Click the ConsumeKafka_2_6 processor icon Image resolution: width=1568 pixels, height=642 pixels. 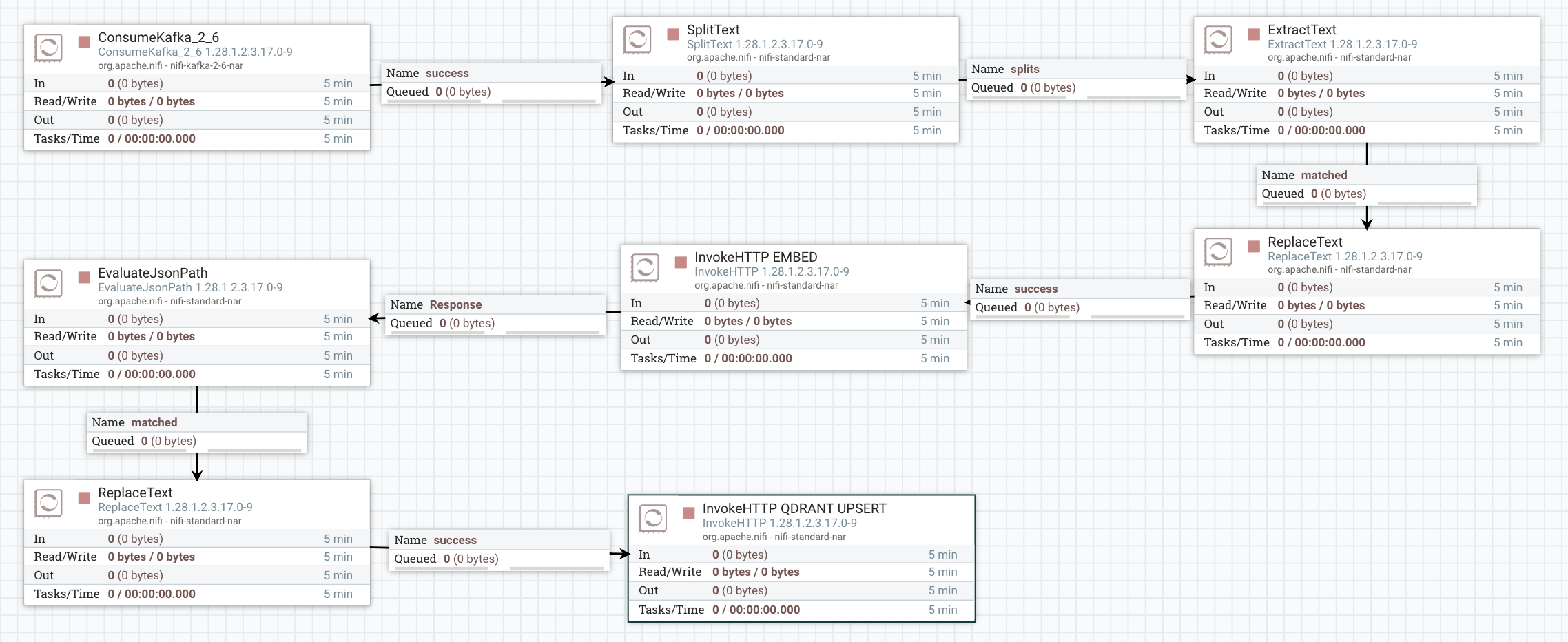(x=48, y=48)
